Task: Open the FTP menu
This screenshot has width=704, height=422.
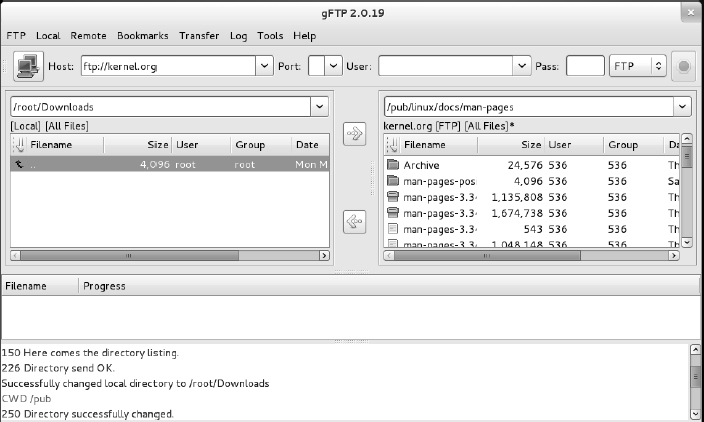Action: [16, 35]
